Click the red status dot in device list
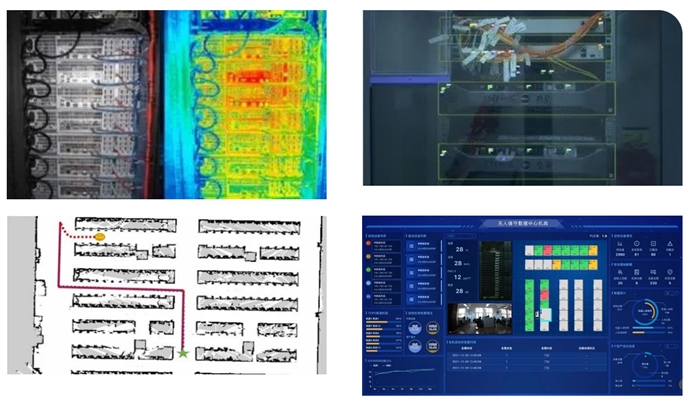Viewport: 700px width, 398px height. click(x=368, y=243)
